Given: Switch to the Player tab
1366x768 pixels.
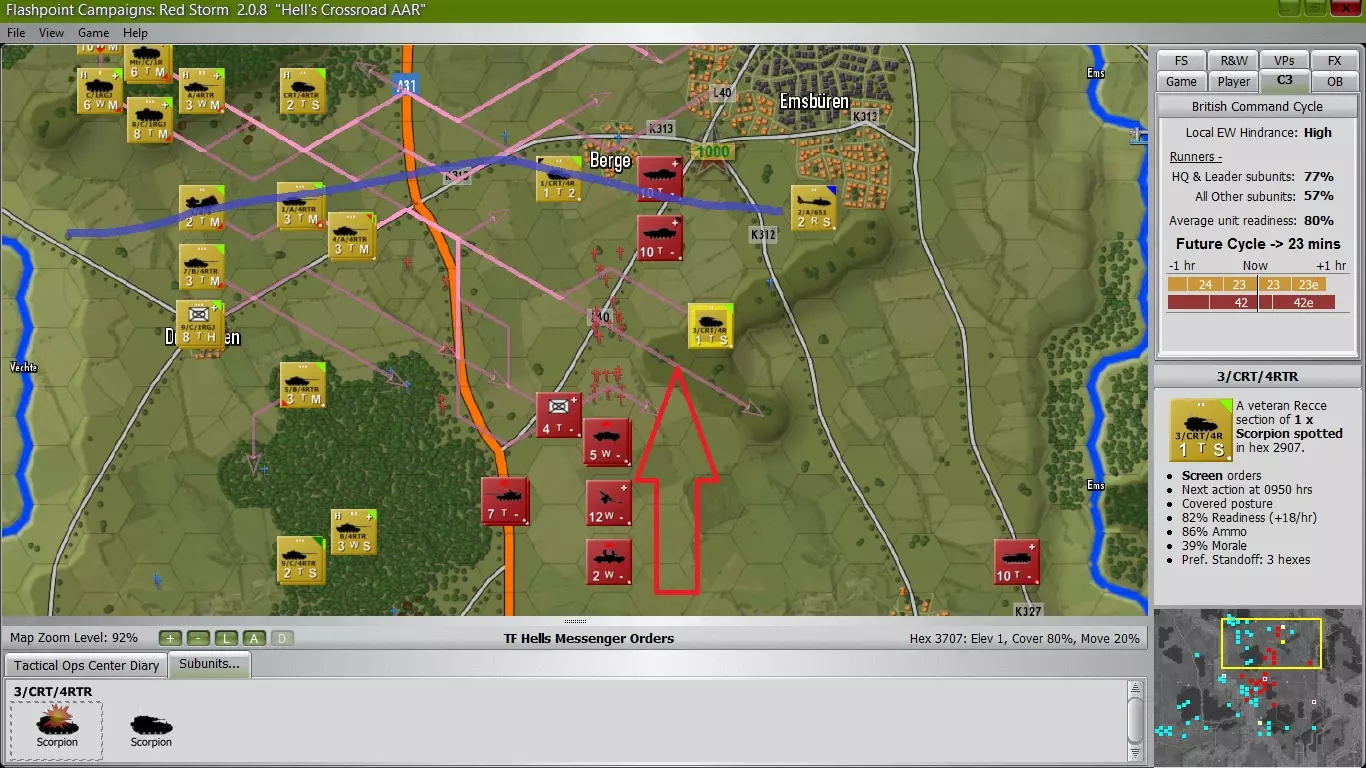Looking at the screenshot, I should 1233,82.
